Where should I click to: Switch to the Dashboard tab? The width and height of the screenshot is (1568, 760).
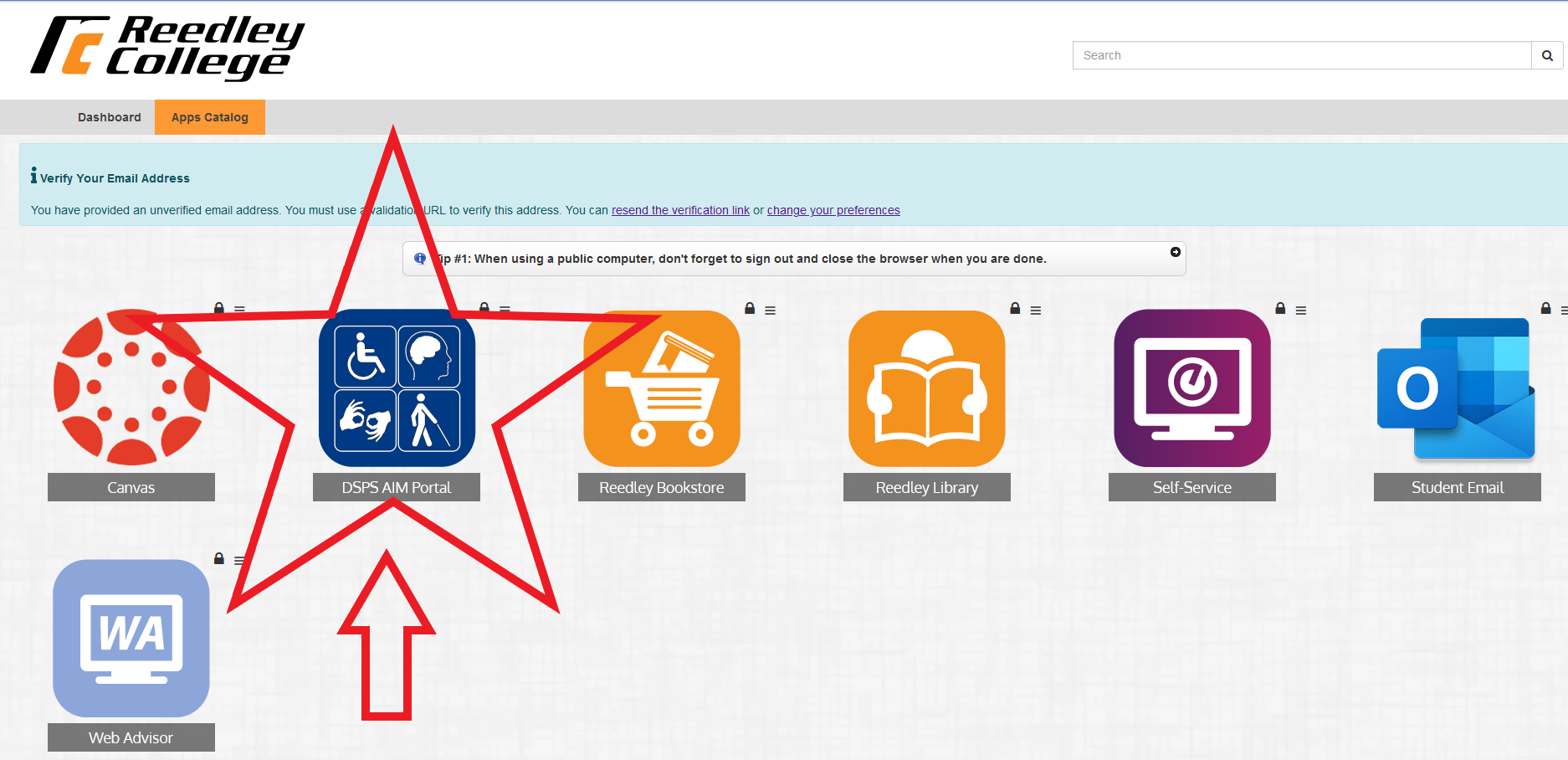pos(110,117)
